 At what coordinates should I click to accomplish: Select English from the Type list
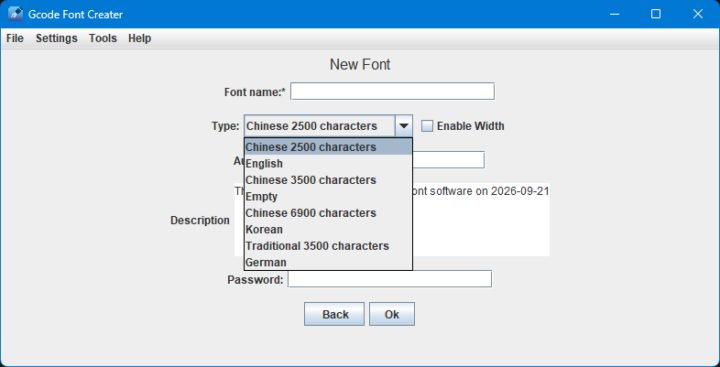(328, 164)
